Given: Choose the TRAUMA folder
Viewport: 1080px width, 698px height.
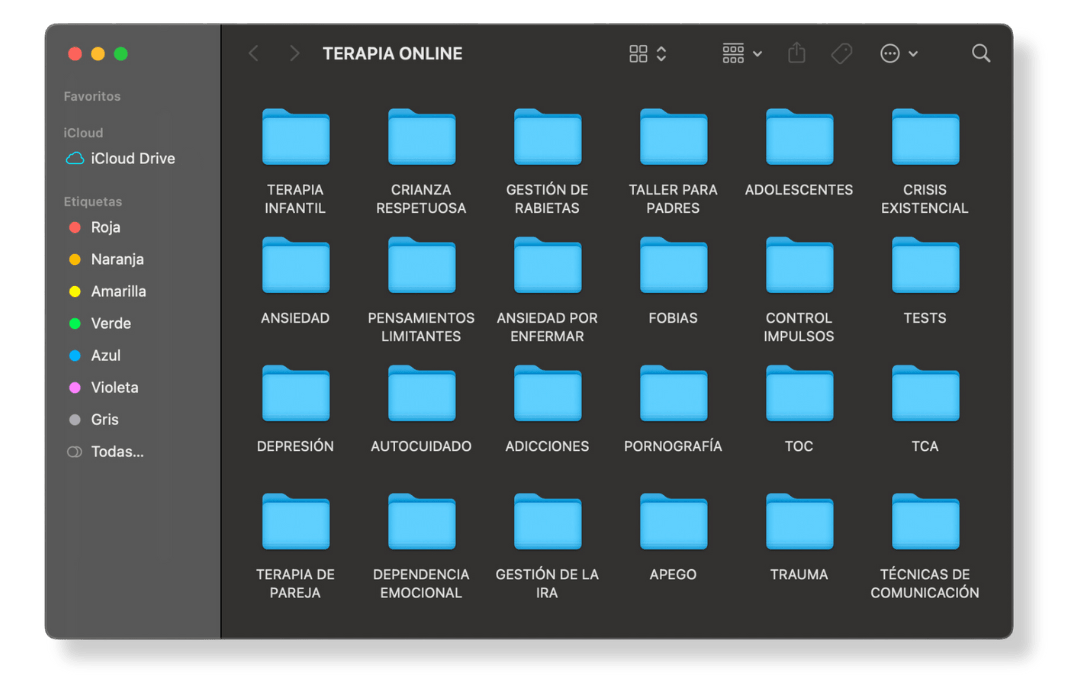Looking at the screenshot, I should (x=800, y=522).
